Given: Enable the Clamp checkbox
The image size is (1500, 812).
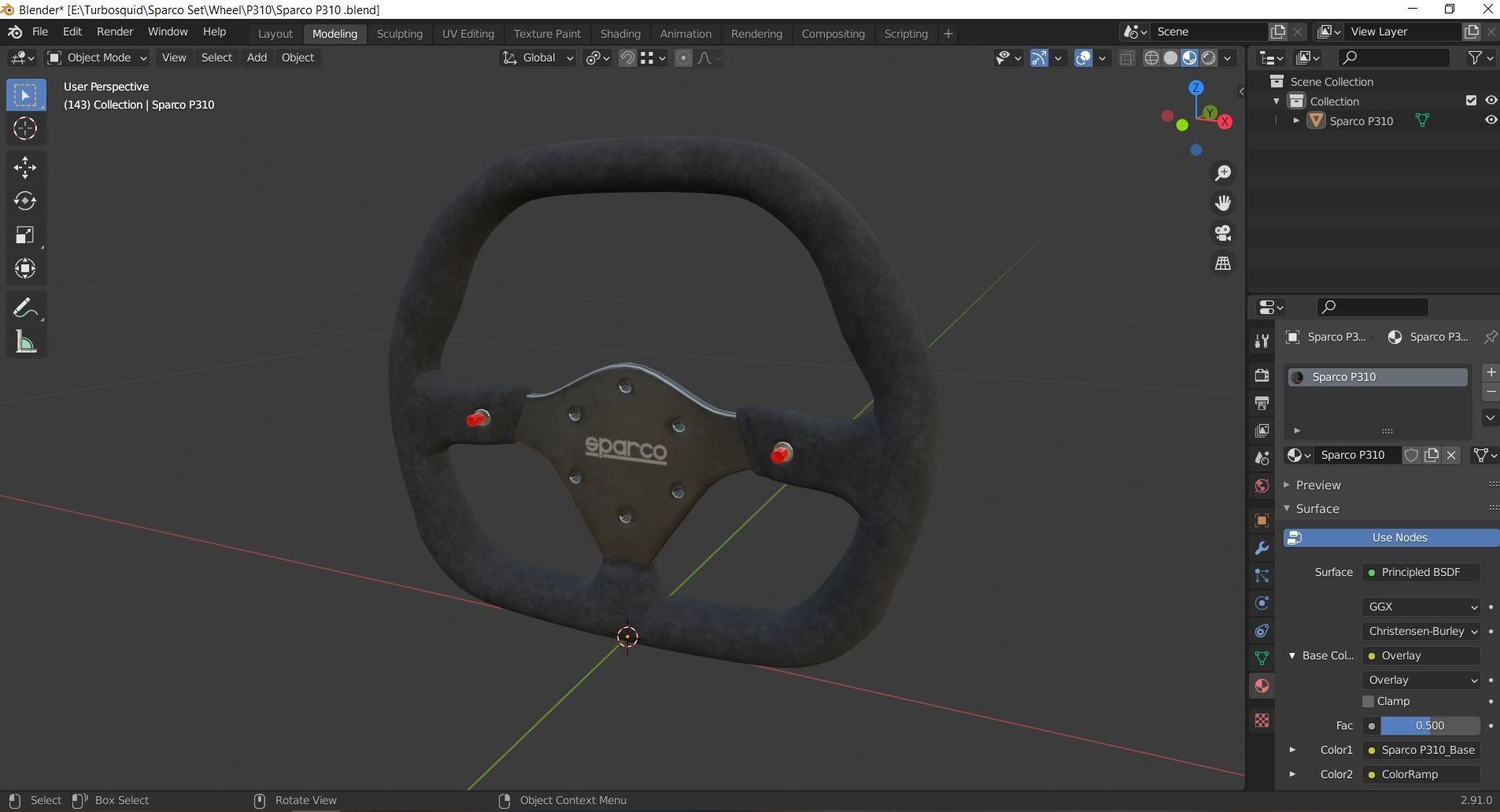Looking at the screenshot, I should [1368, 701].
